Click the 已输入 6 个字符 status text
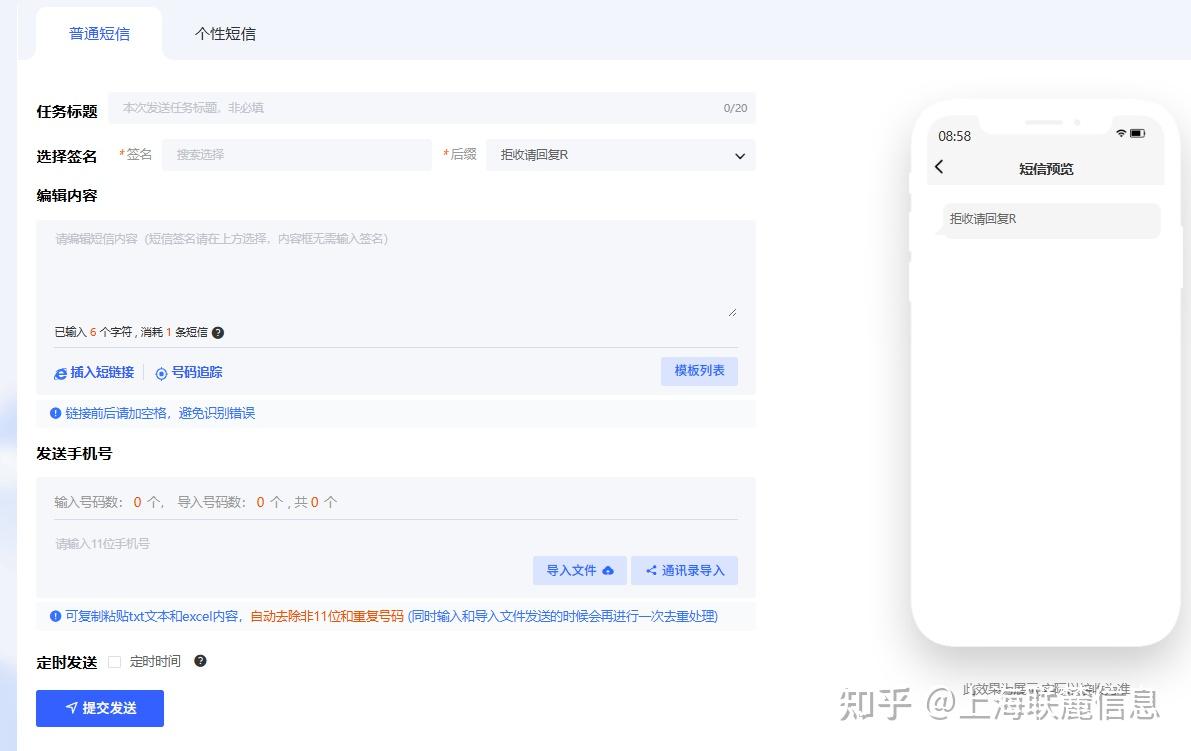Viewport: 1191px width, 751px height. [x=93, y=332]
